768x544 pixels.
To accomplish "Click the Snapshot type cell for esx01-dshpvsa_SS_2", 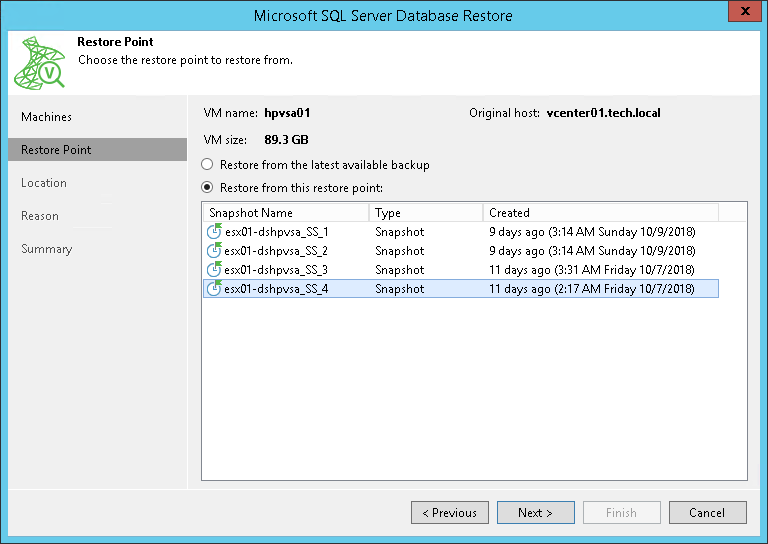I will tap(400, 251).
